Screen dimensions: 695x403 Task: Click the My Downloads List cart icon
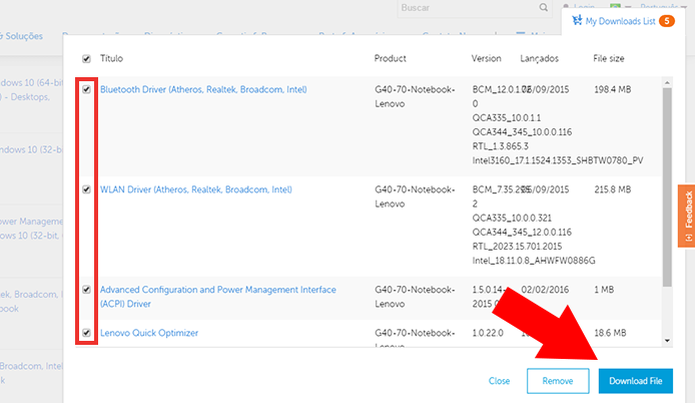(577, 20)
